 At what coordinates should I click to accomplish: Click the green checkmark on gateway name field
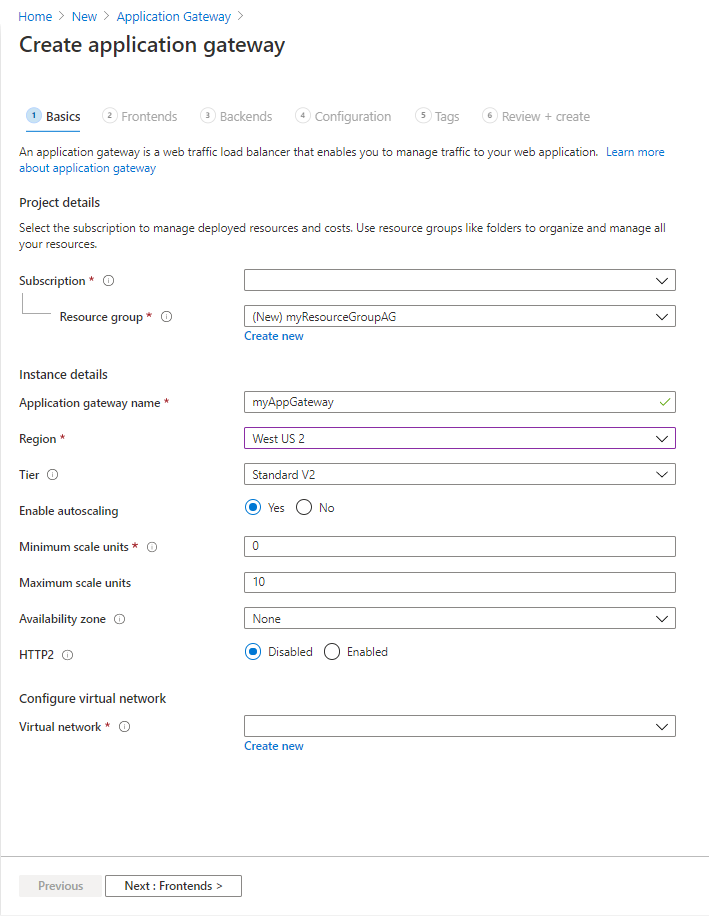(663, 402)
